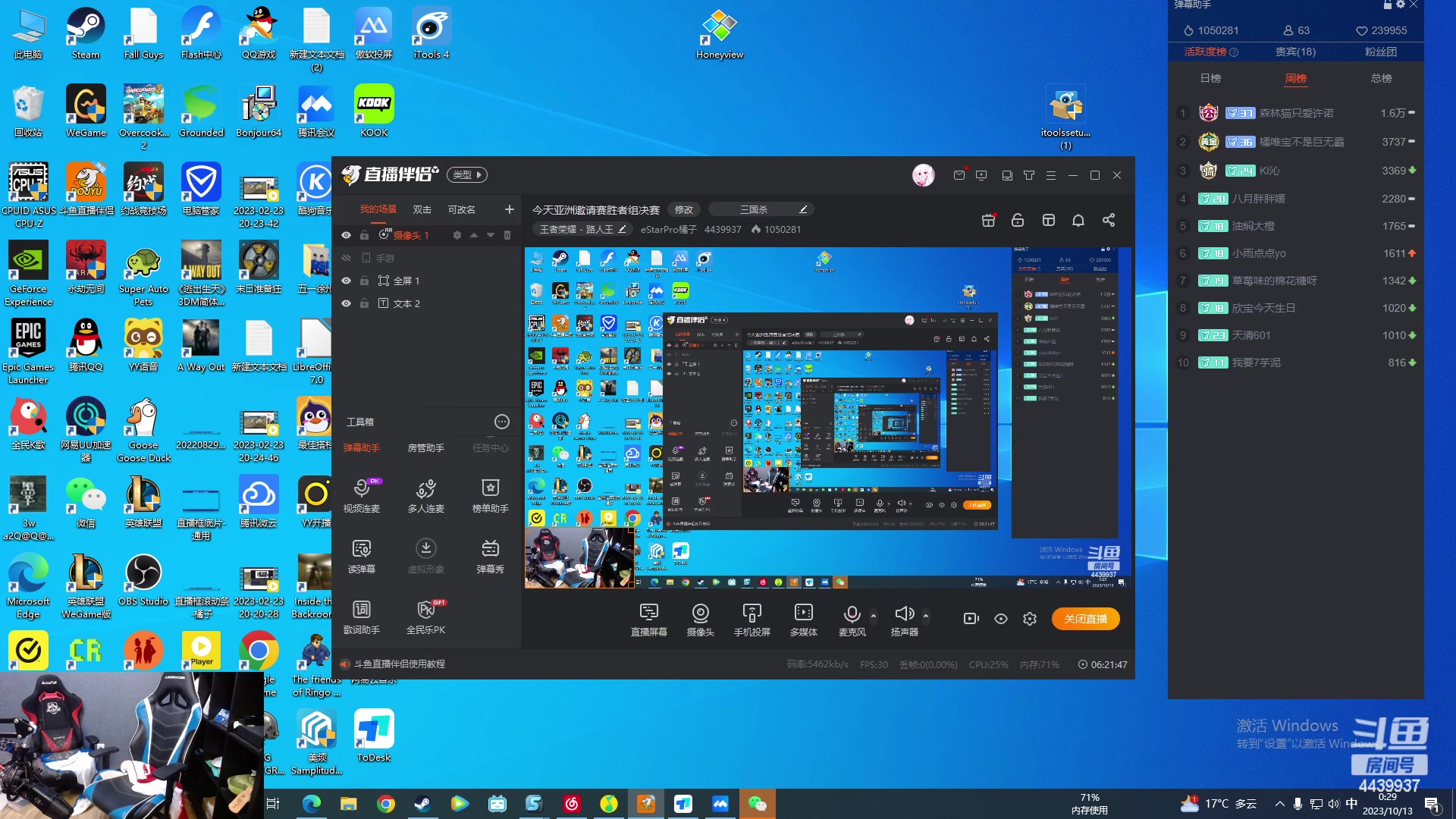This screenshot has width=1456, height=819.
Task: Open 贵宾(18) tab in 弹幕助手 window
Action: pyautogui.click(x=1295, y=52)
